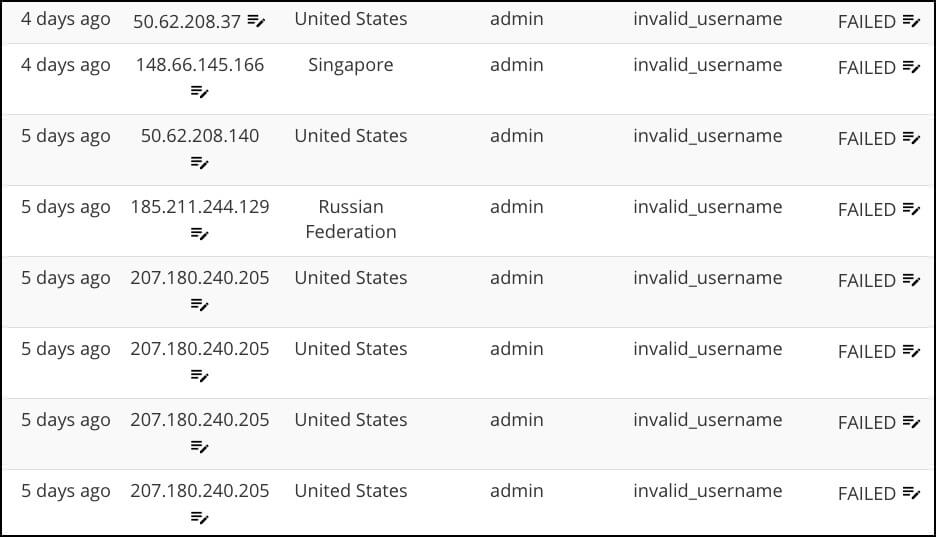Open the FAILED edit icon in the last table row

pos(911,493)
